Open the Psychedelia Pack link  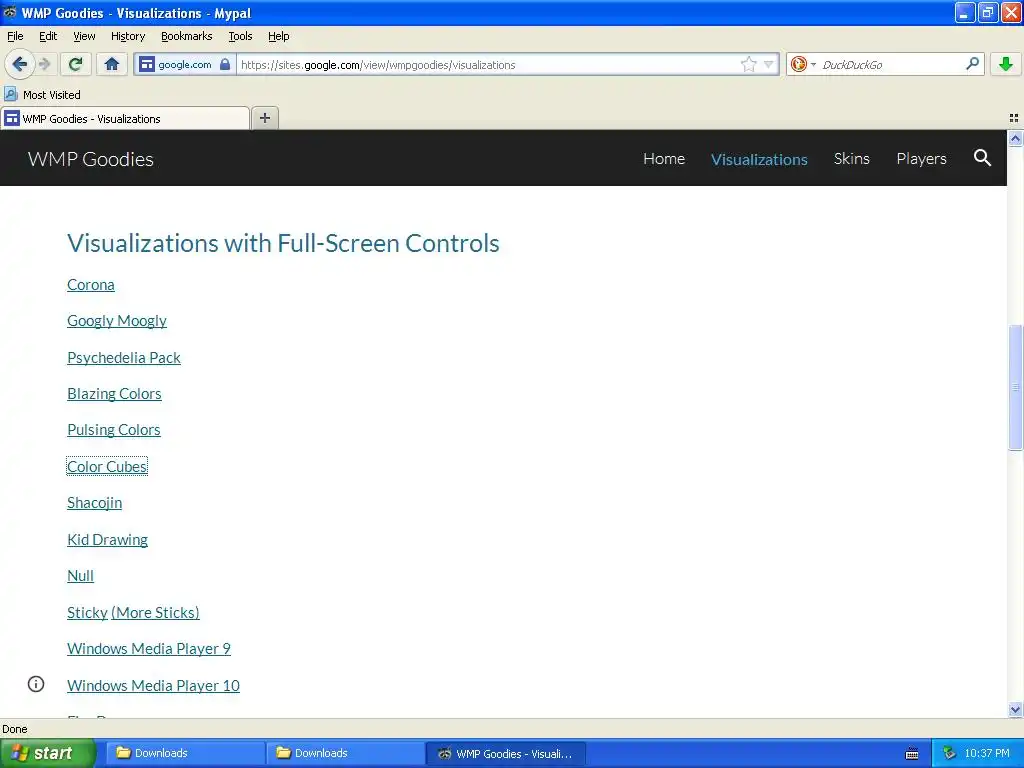[x=123, y=358]
